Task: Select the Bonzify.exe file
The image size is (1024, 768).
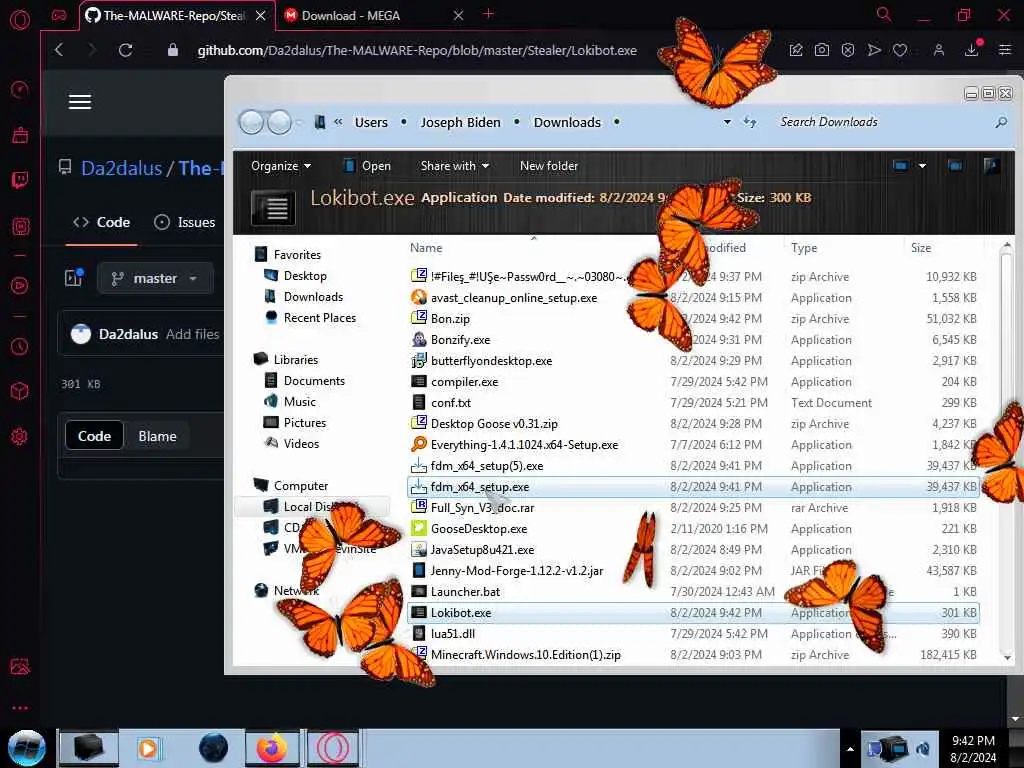Action: point(693,340)
